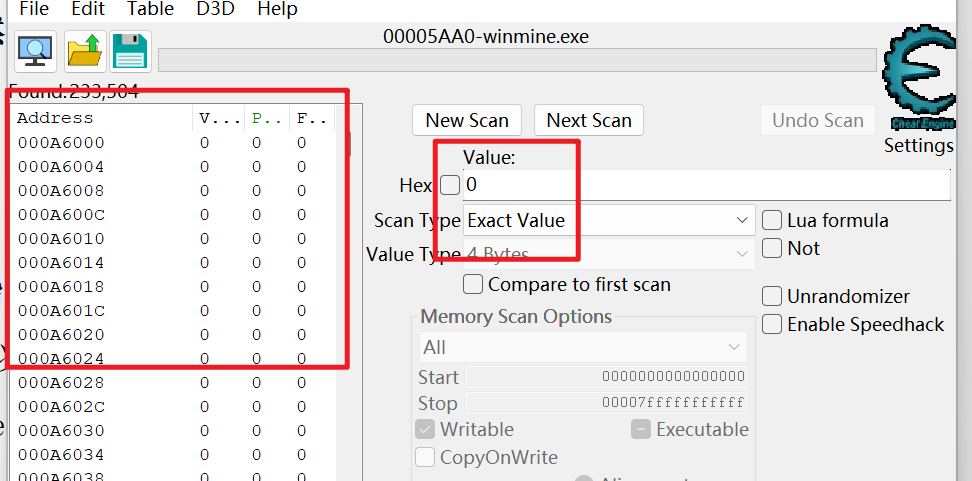The height and width of the screenshot is (481, 972).
Task: Start a New Scan
Action: coord(467,120)
